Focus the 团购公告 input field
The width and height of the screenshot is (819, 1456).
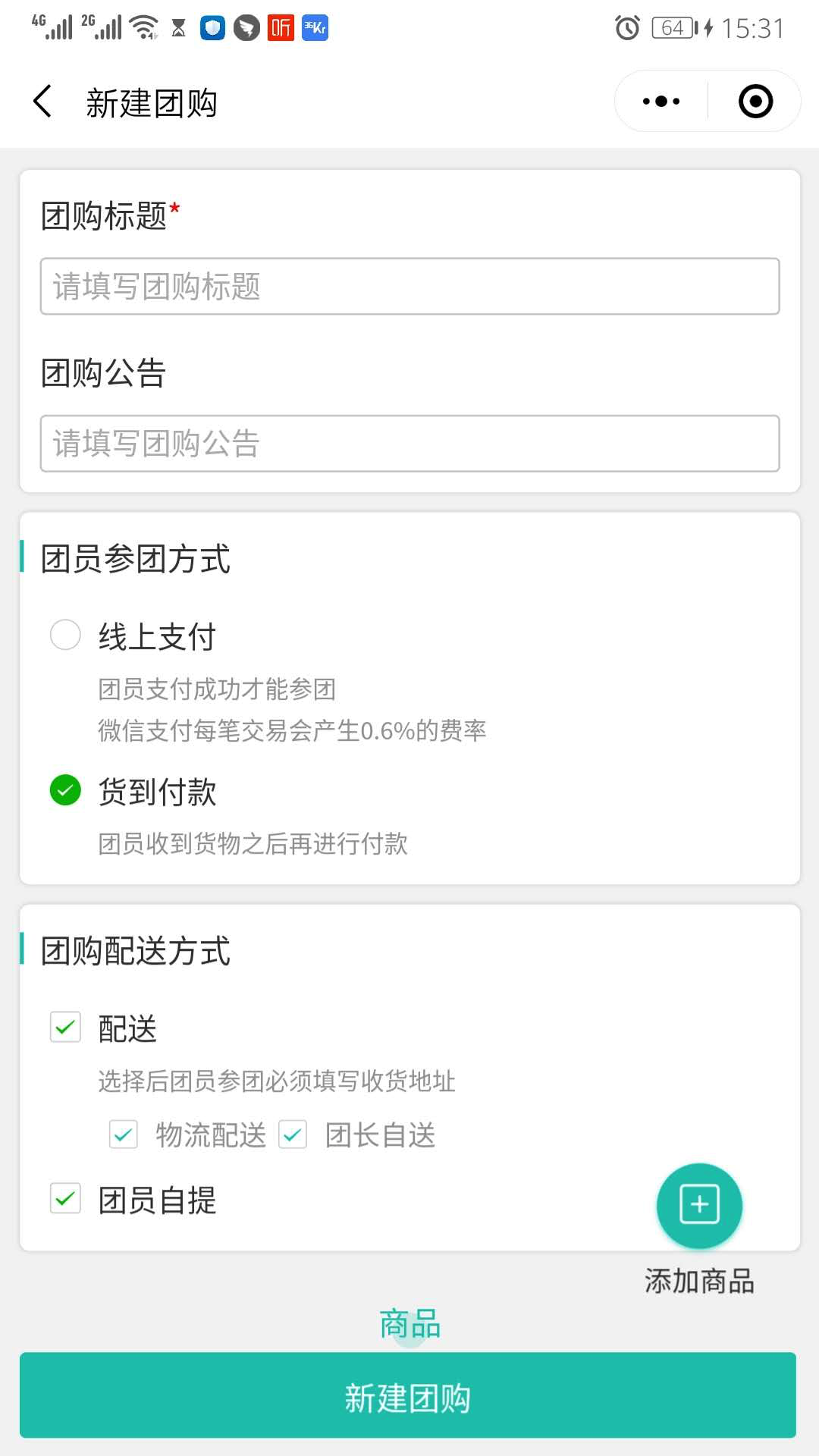tap(409, 444)
